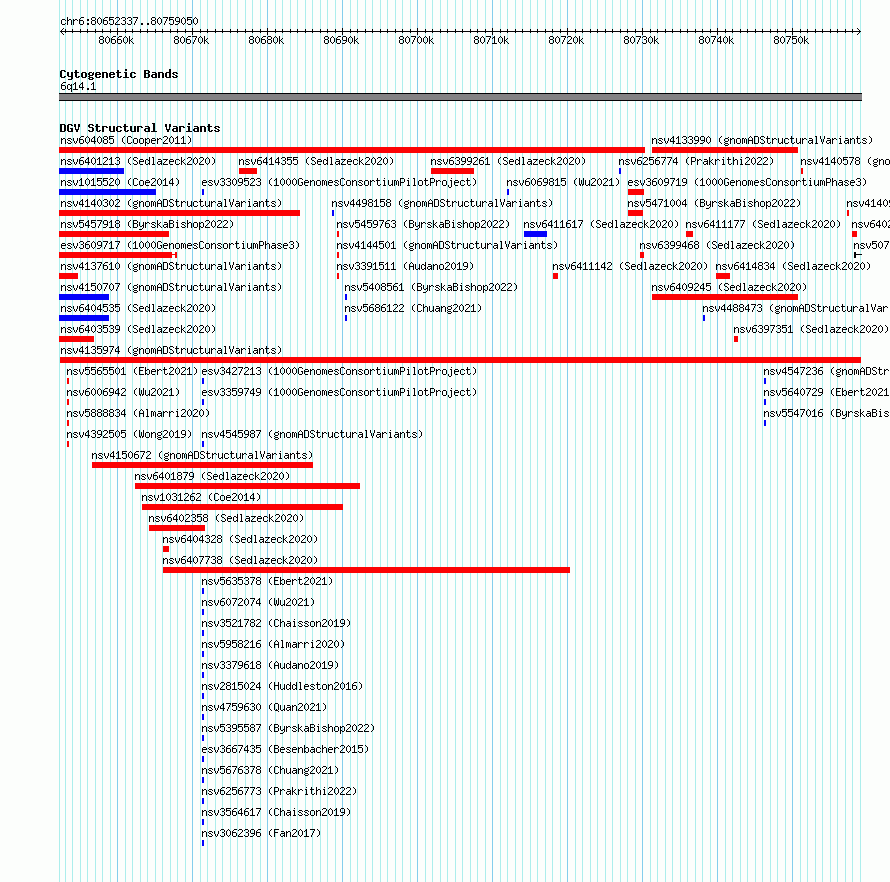This screenshot has width=890, height=882.
Task: Click nsv6401213 (Sedlazeck2020) label
Action: click(x=138, y=161)
